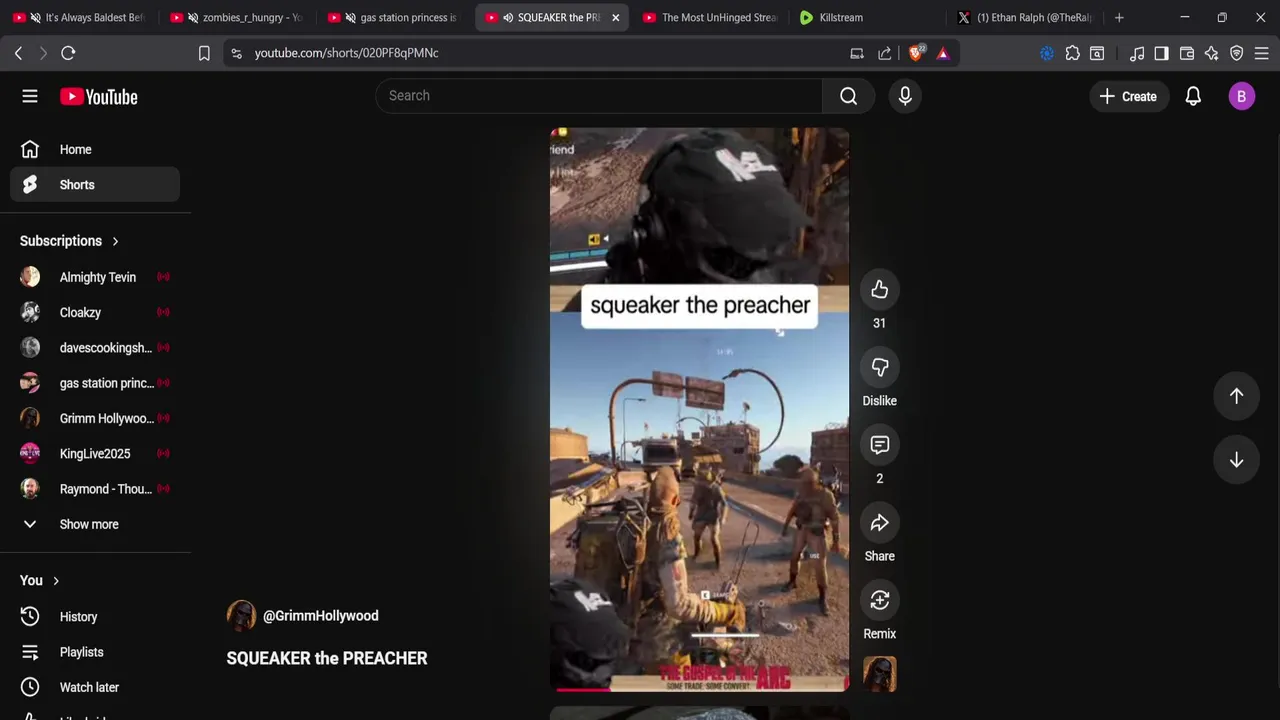Open Almighty Tevin subscription
Screen dimensions: 1280x720
click(95, 277)
